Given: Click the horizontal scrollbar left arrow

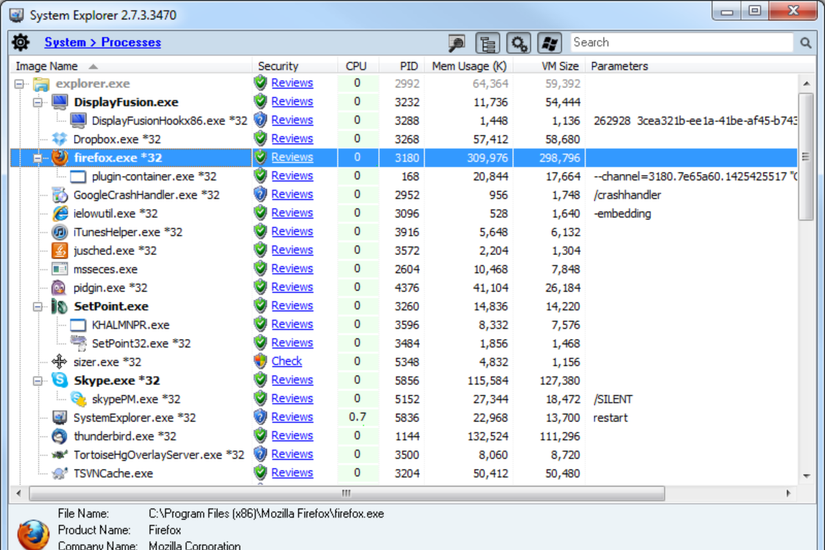Looking at the screenshot, I should tap(18, 493).
